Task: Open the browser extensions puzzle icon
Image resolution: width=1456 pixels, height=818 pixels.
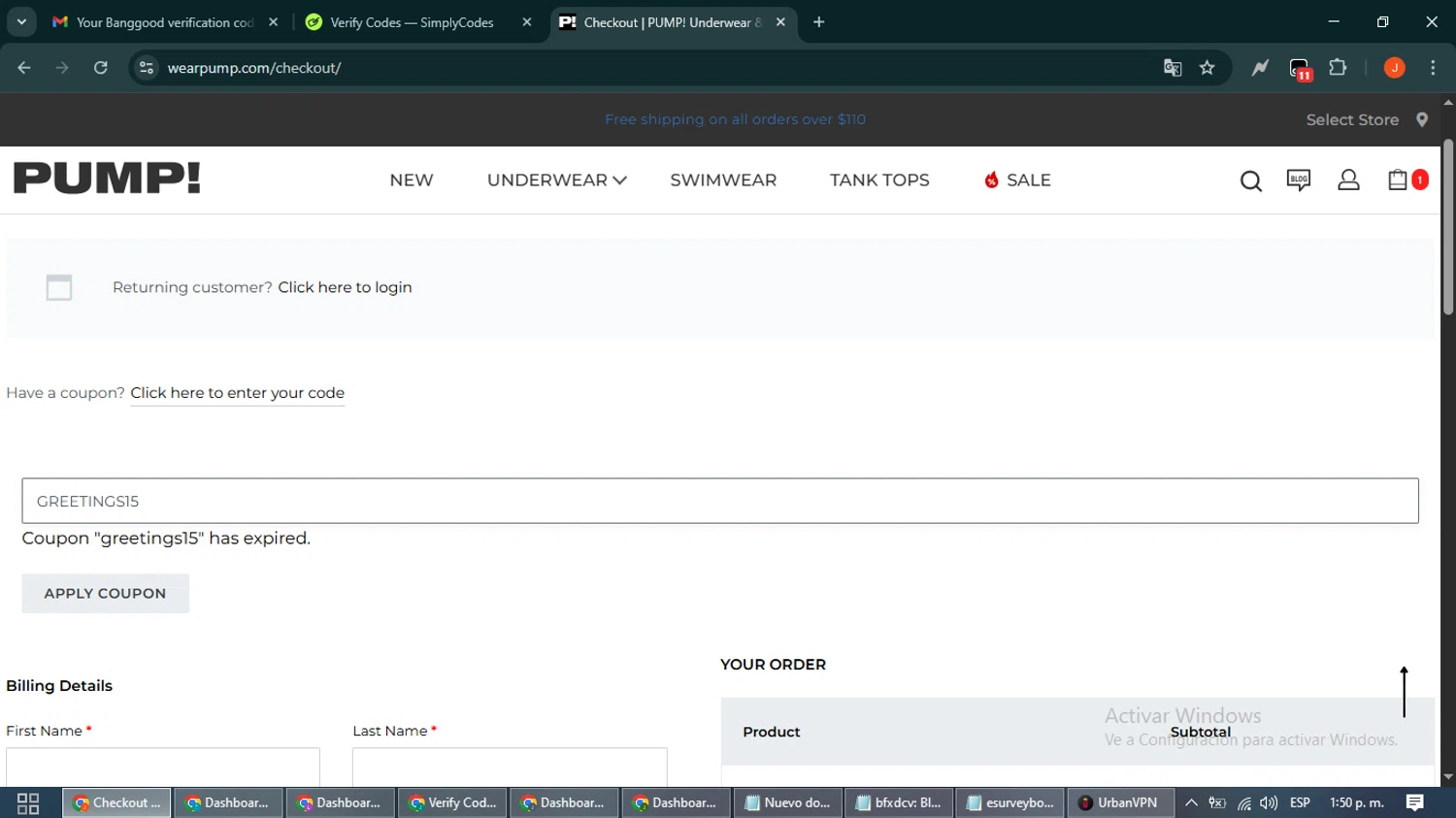Action: pyautogui.click(x=1338, y=68)
